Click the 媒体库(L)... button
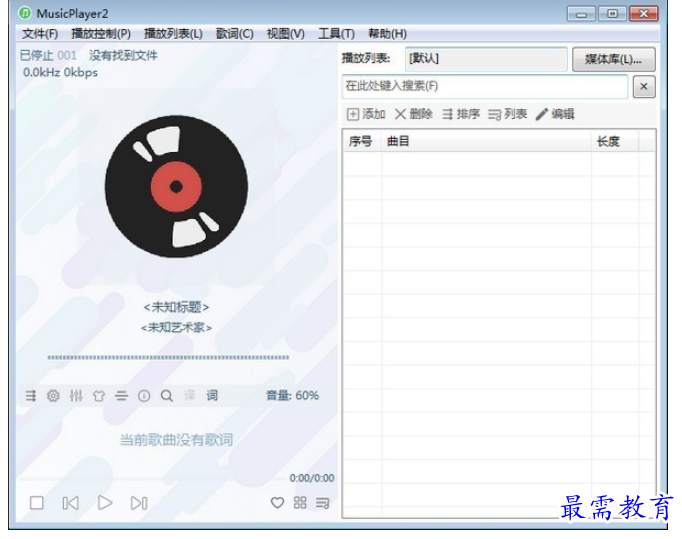 613,59
